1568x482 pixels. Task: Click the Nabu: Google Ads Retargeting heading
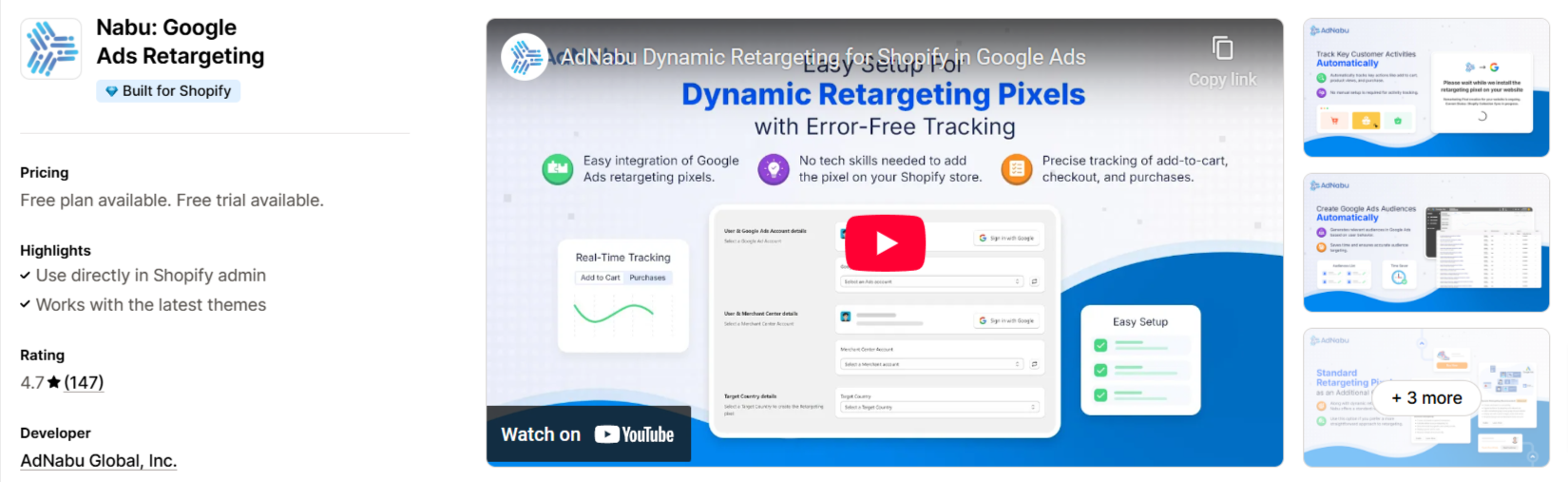click(x=181, y=42)
